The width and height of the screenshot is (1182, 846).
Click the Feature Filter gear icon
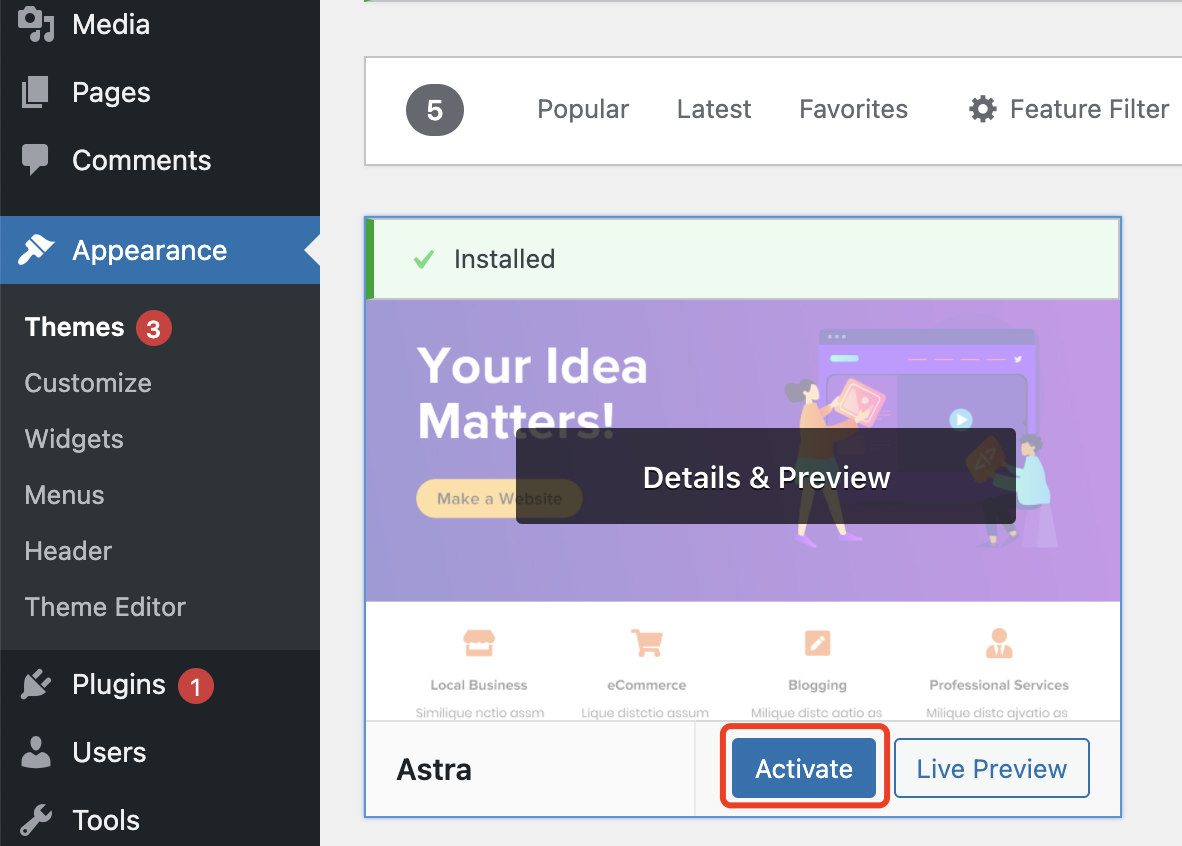coord(982,109)
